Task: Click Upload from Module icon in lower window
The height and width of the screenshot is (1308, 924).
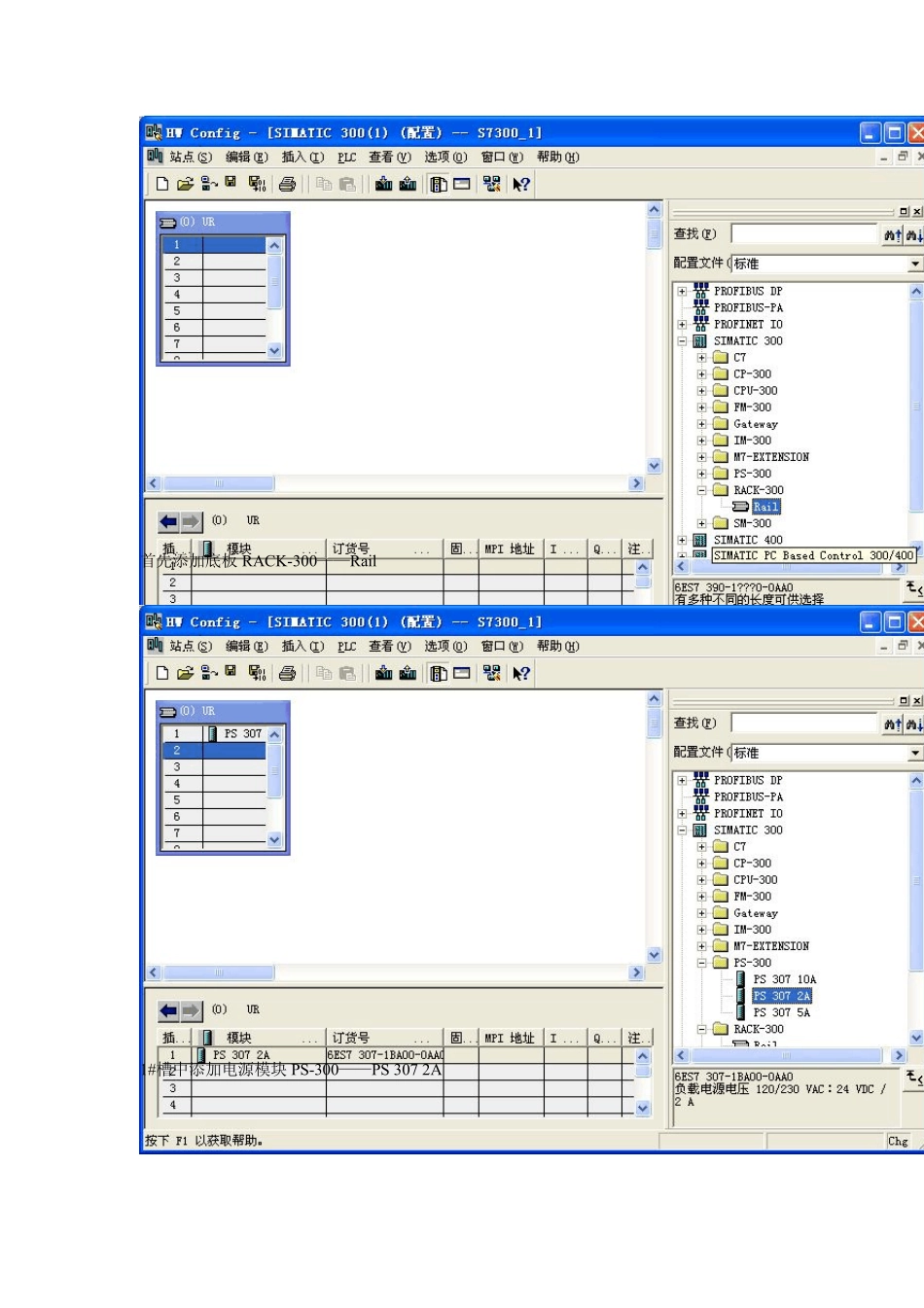Action: click(408, 673)
